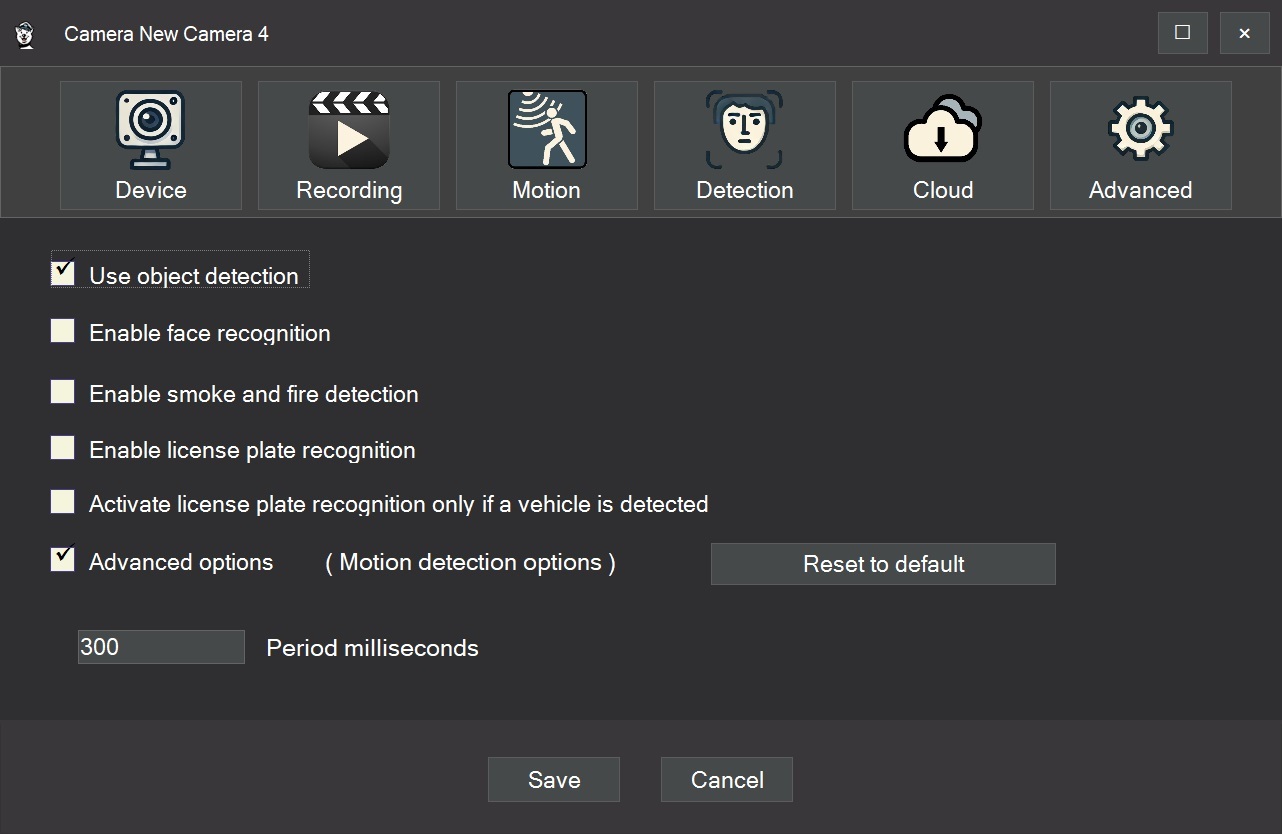Click the app logo in title bar

click(26, 34)
